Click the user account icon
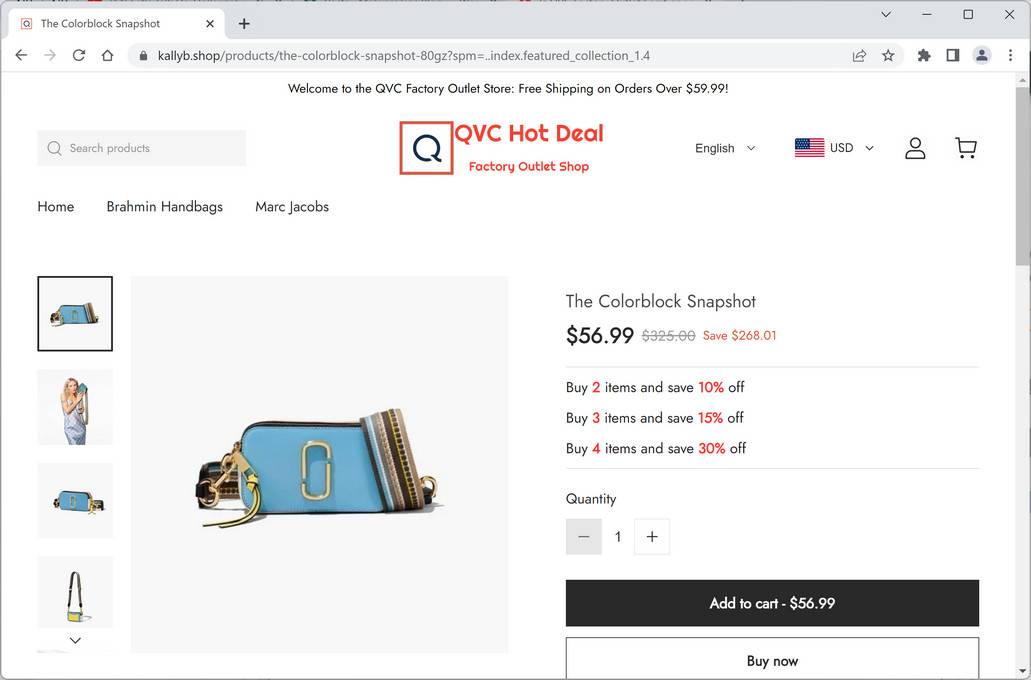This screenshot has height=680, width=1031. [x=914, y=148]
